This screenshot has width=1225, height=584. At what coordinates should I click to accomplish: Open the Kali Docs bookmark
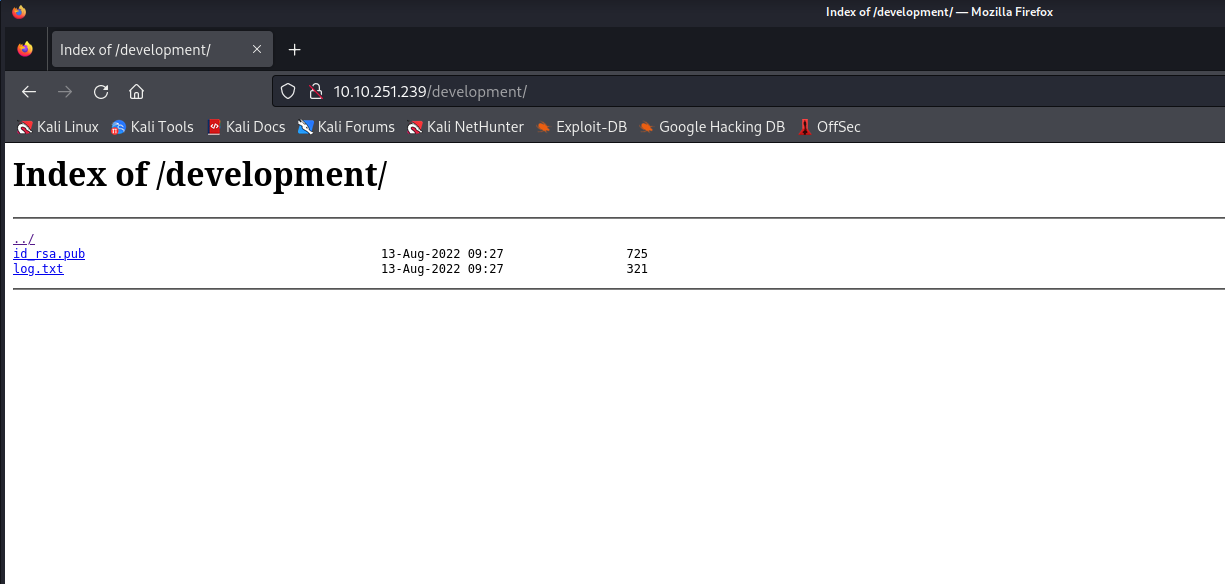coord(246,127)
